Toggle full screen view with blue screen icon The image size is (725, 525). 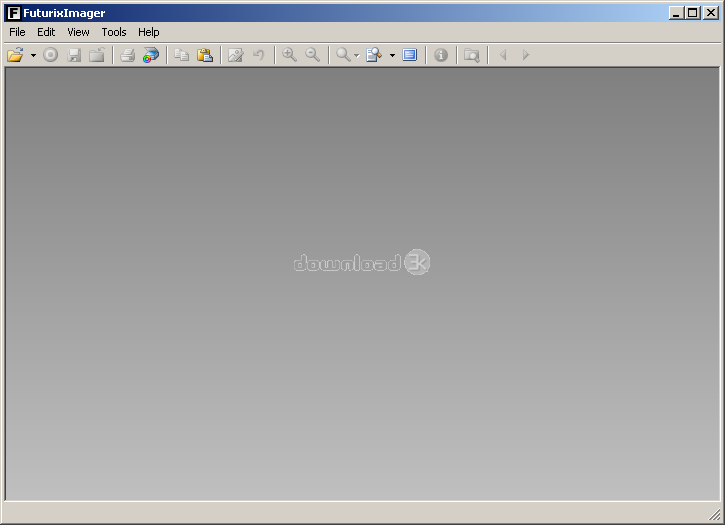410,55
